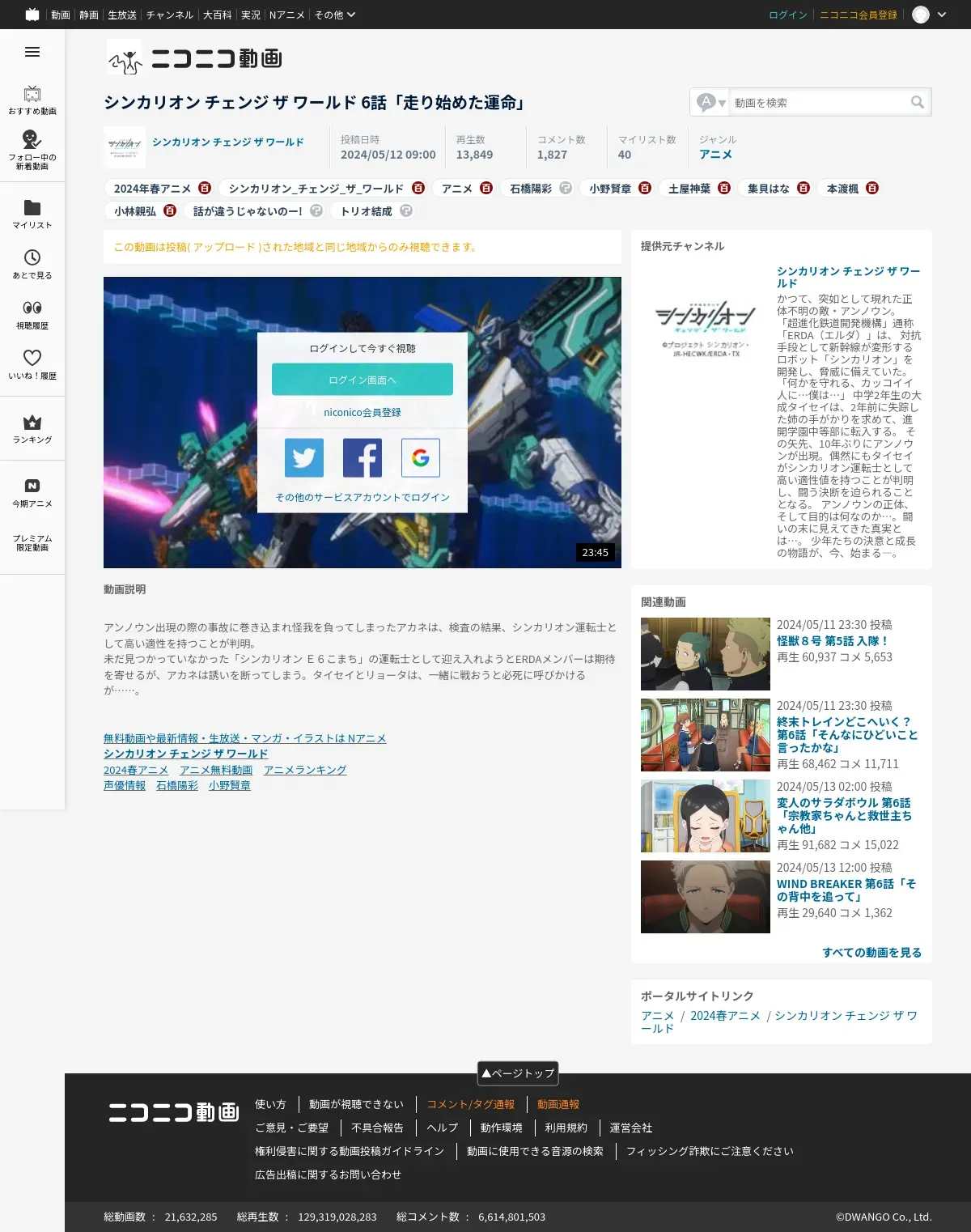Open the hamburger menu in the sidebar

tap(32, 52)
